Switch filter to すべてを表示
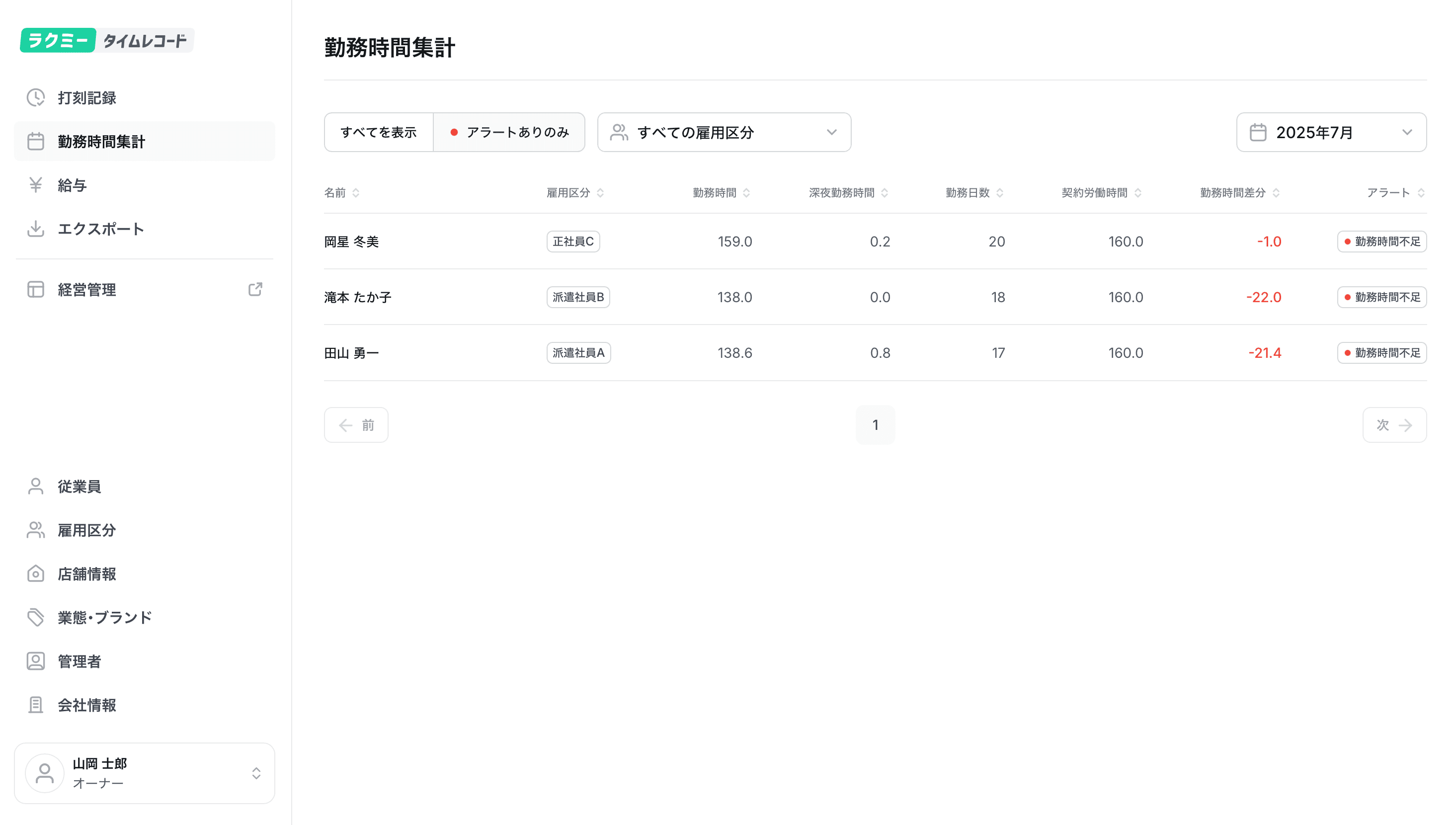Viewport: 1456px width, 825px height. [379, 132]
